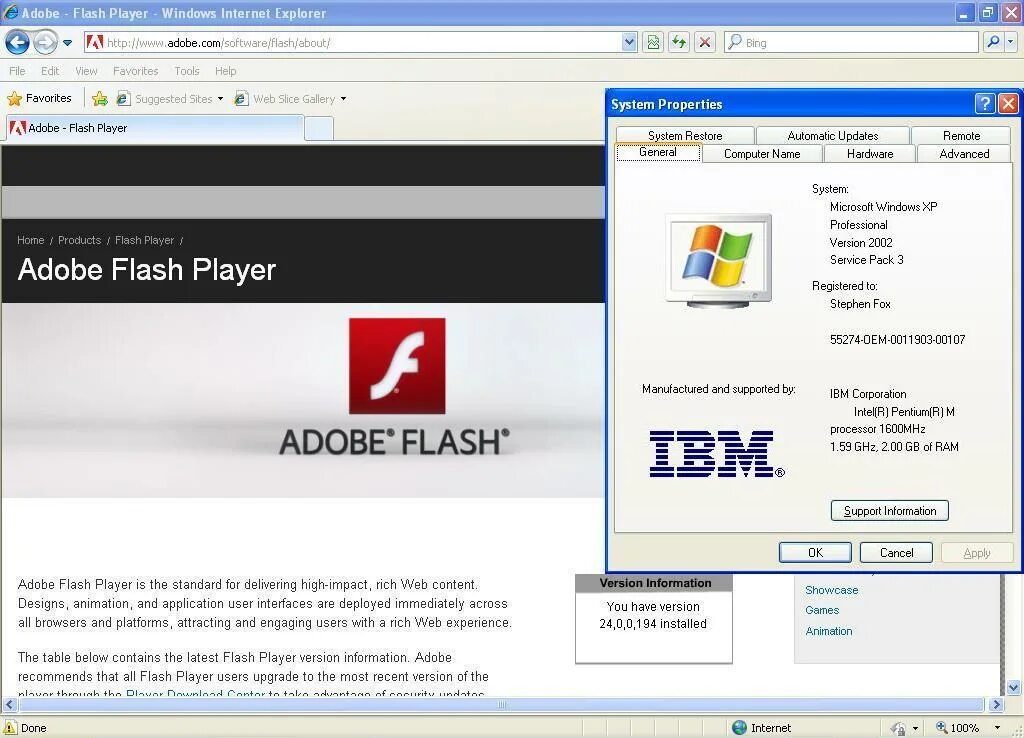This screenshot has width=1024, height=738.
Task: Open the Favorites menu
Action: point(136,71)
